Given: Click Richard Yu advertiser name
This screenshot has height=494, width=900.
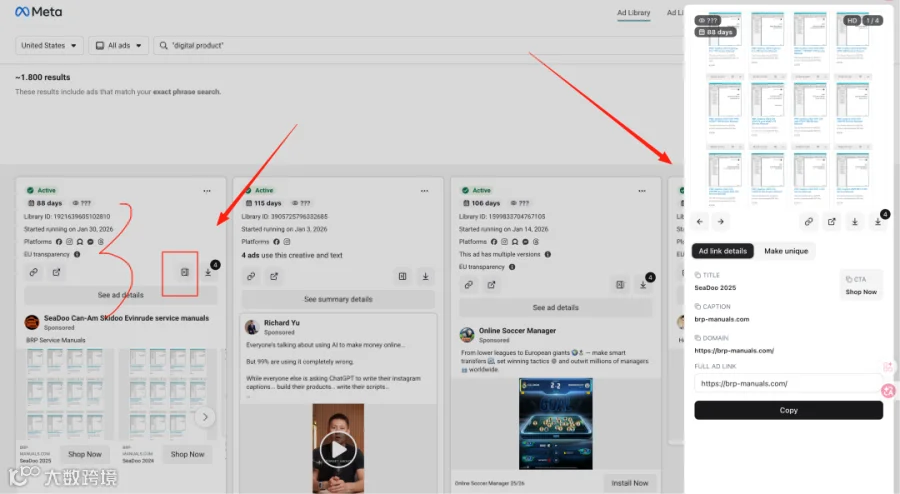Looking at the screenshot, I should (281, 322).
